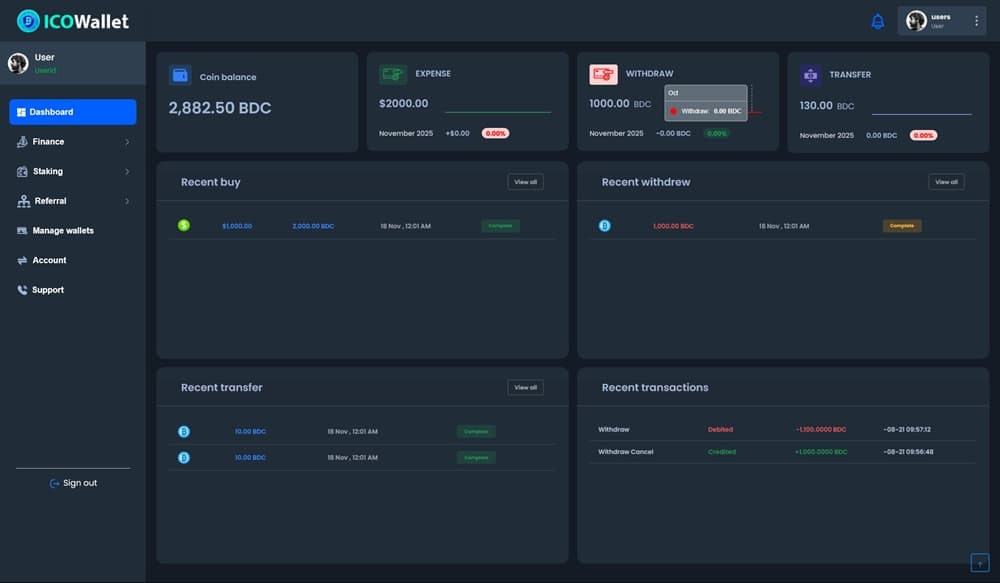Select Dashboard in the sidebar
The height and width of the screenshot is (583, 1000).
coord(72,112)
